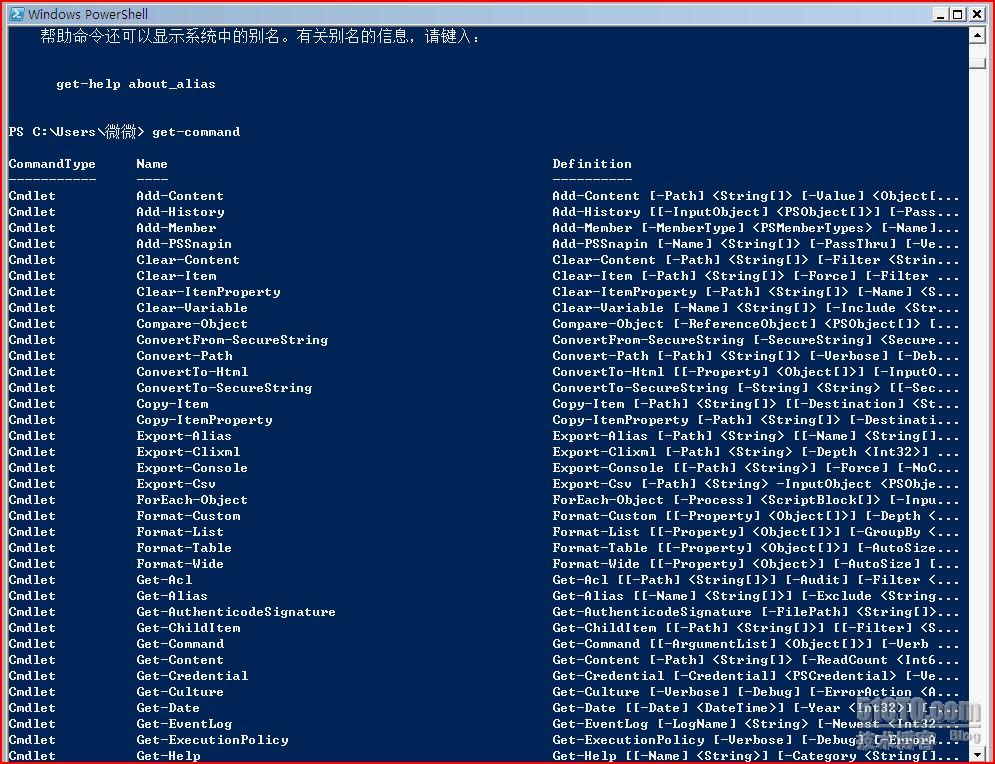Click ConvertFrom-SecureString in the Name column

[232, 339]
